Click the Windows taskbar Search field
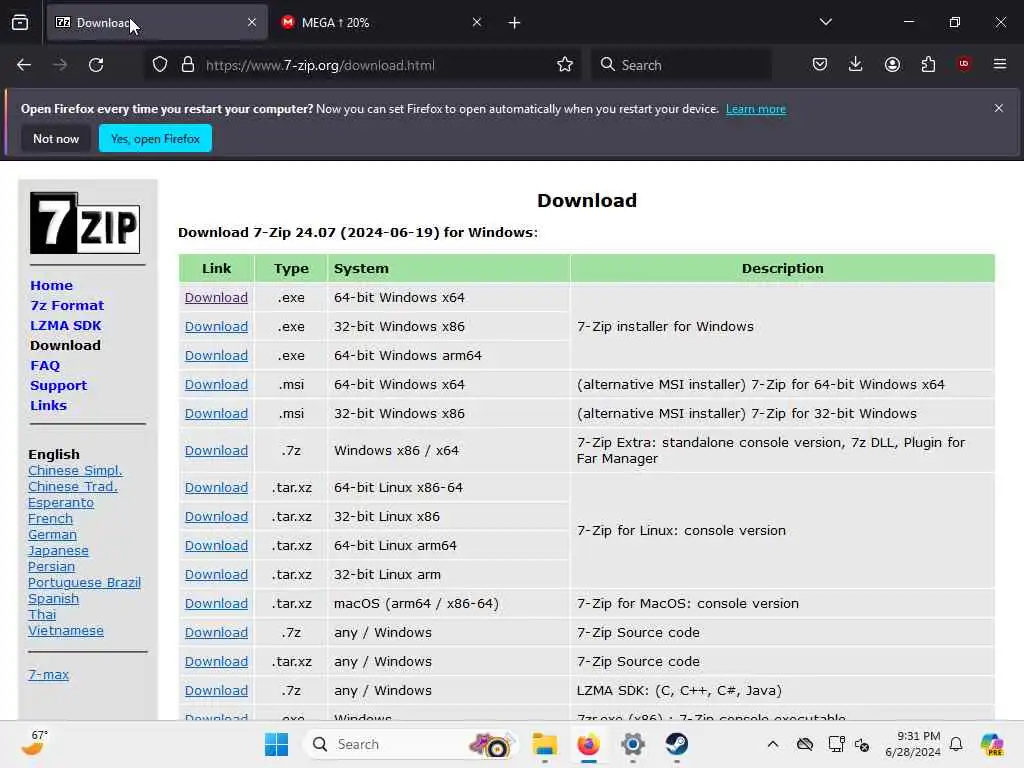Viewport: 1024px width, 768px height. pyautogui.click(x=409, y=744)
